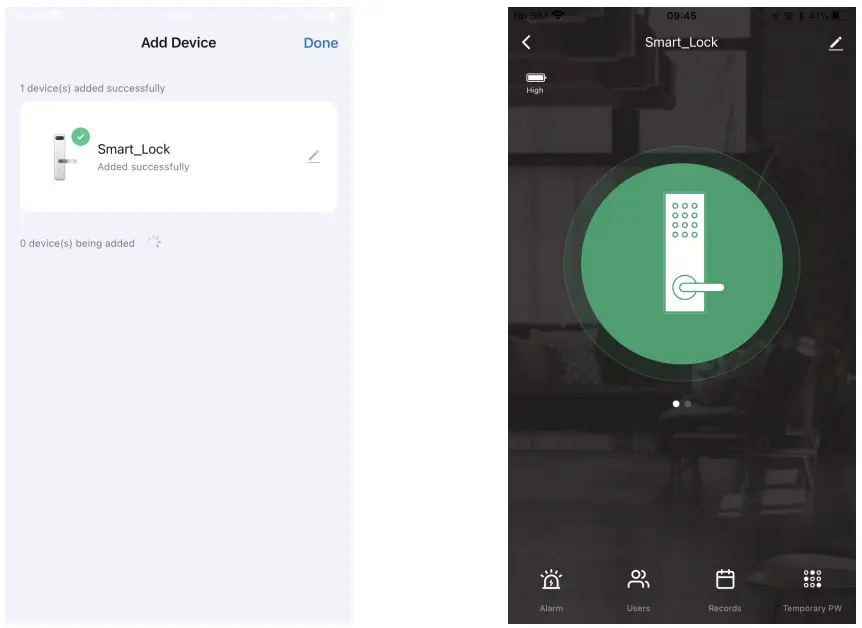Tap Done to finish adding device

coord(321,43)
